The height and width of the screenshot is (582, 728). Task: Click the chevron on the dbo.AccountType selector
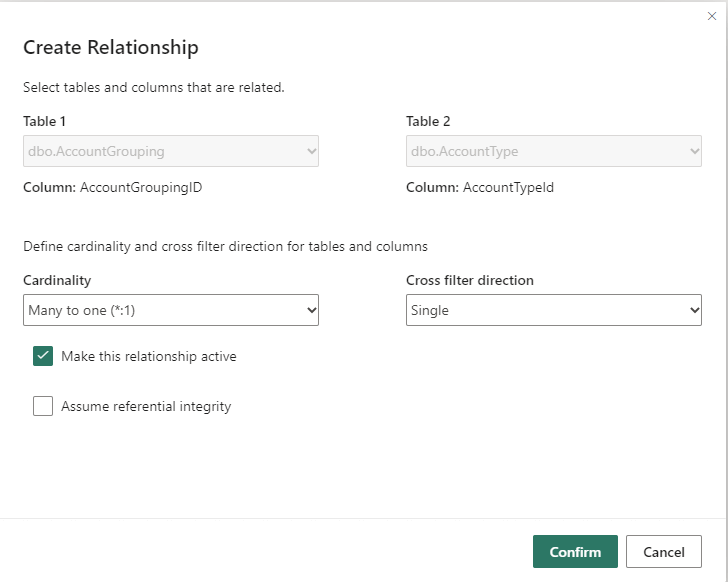click(693, 152)
